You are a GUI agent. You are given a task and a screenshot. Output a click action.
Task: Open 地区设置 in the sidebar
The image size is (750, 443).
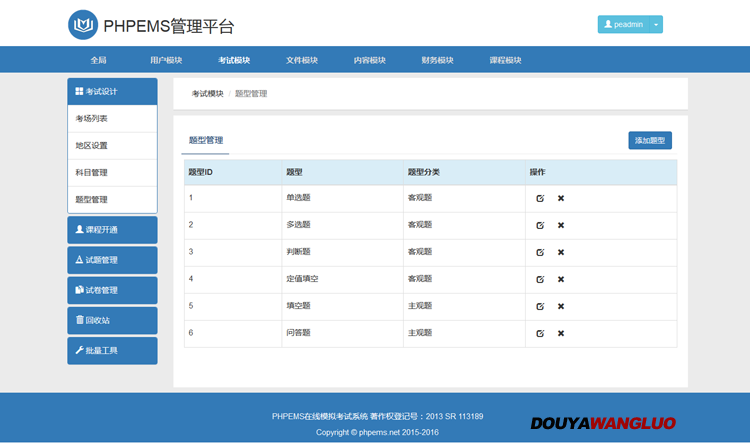112,145
